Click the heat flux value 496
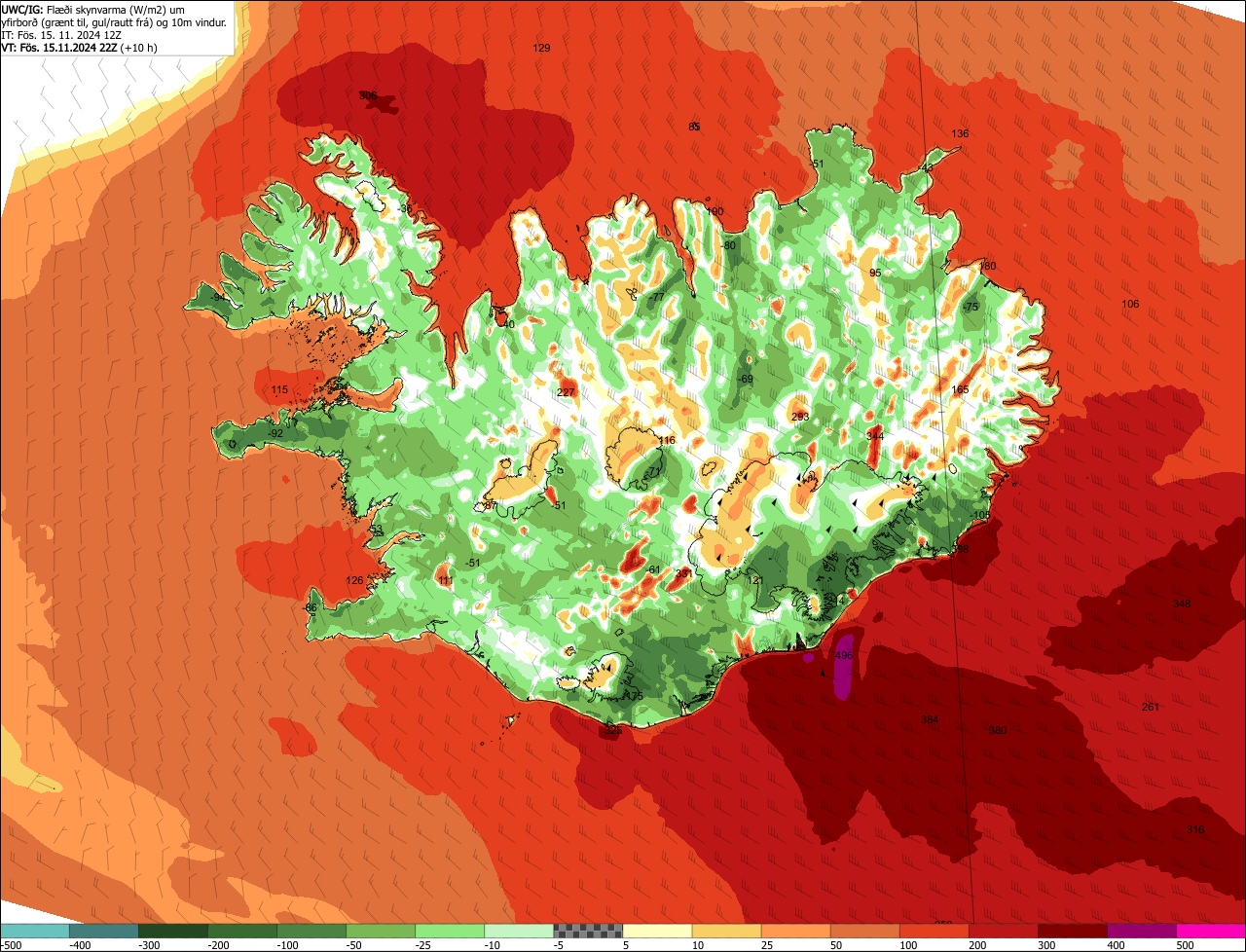This screenshot has height=952, width=1246. click(844, 656)
